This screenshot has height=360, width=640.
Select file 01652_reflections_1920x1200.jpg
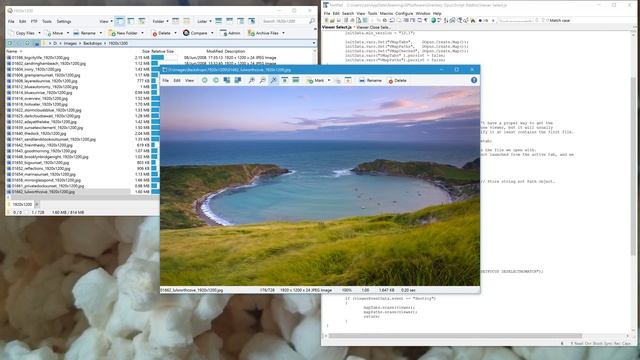coord(40,169)
